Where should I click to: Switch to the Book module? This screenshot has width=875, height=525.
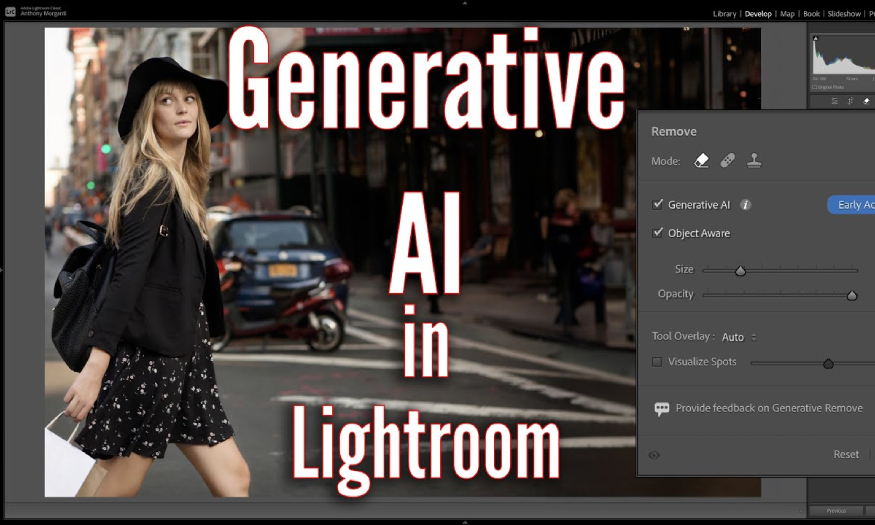811,14
